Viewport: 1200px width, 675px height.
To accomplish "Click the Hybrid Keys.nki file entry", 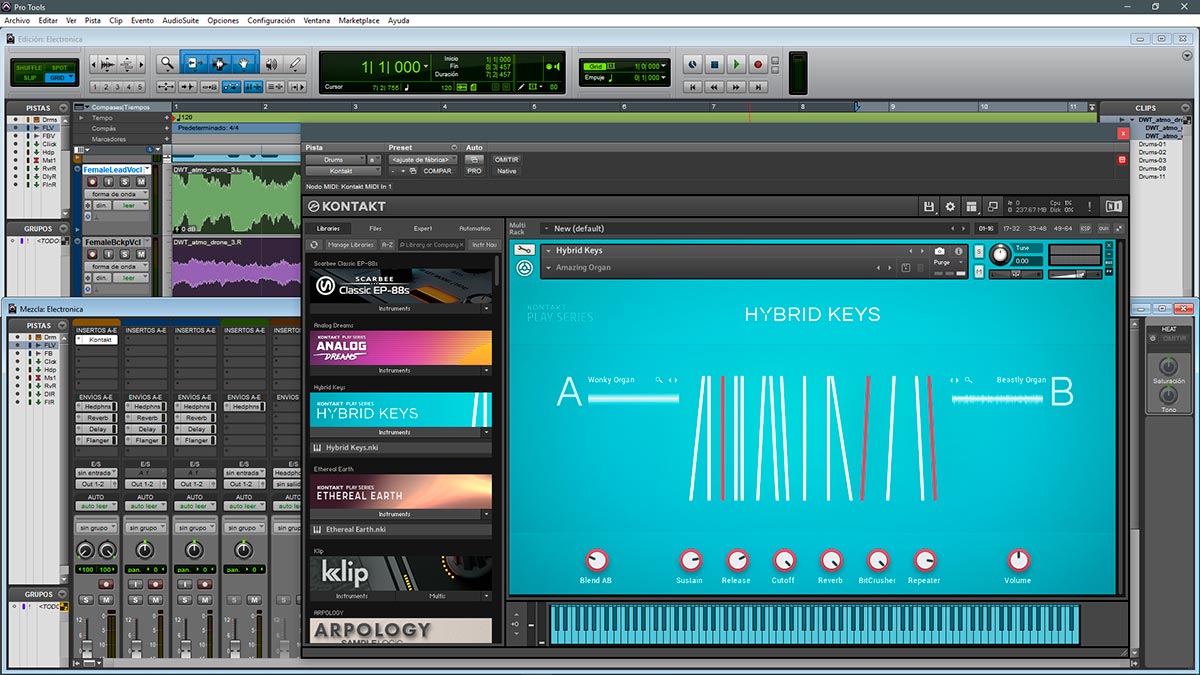I will tap(402, 448).
